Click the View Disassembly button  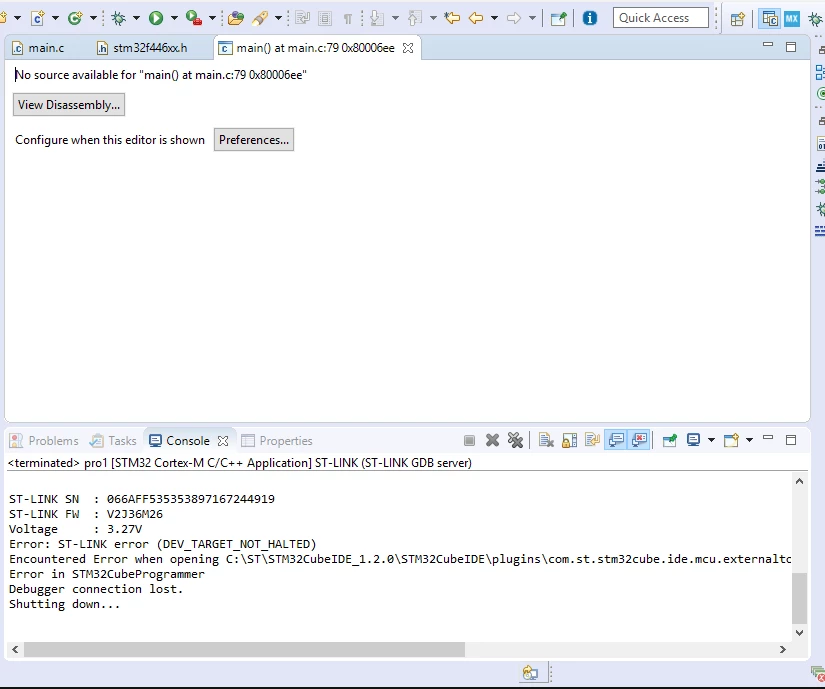tap(69, 105)
